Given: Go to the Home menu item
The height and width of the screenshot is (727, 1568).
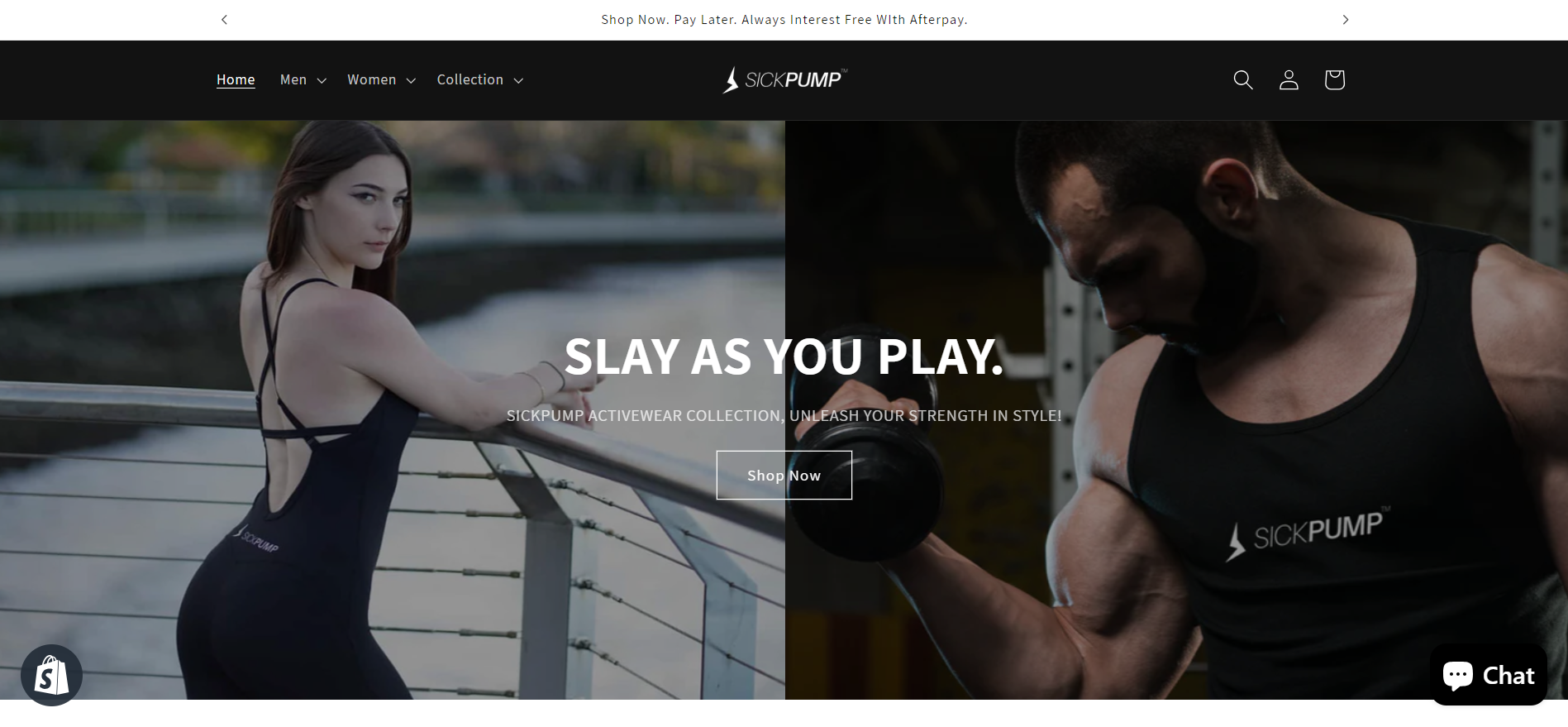Looking at the screenshot, I should click(236, 79).
